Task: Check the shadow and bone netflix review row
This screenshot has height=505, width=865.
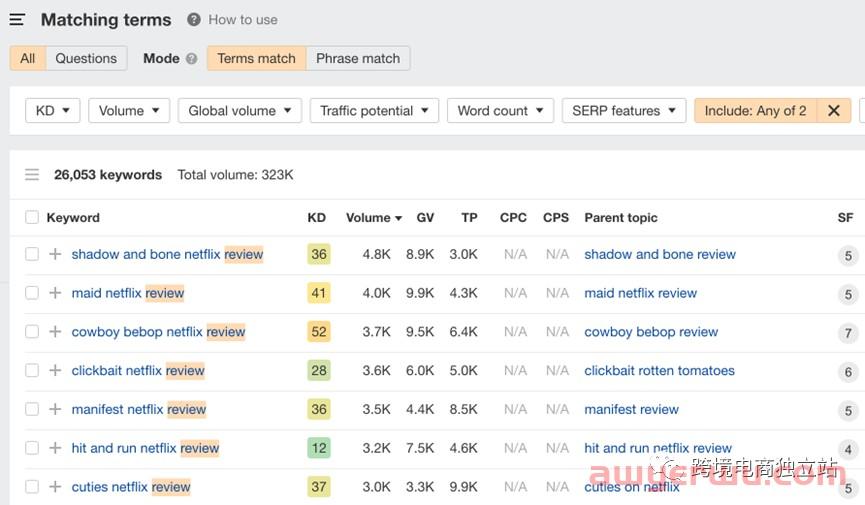Action: point(32,254)
